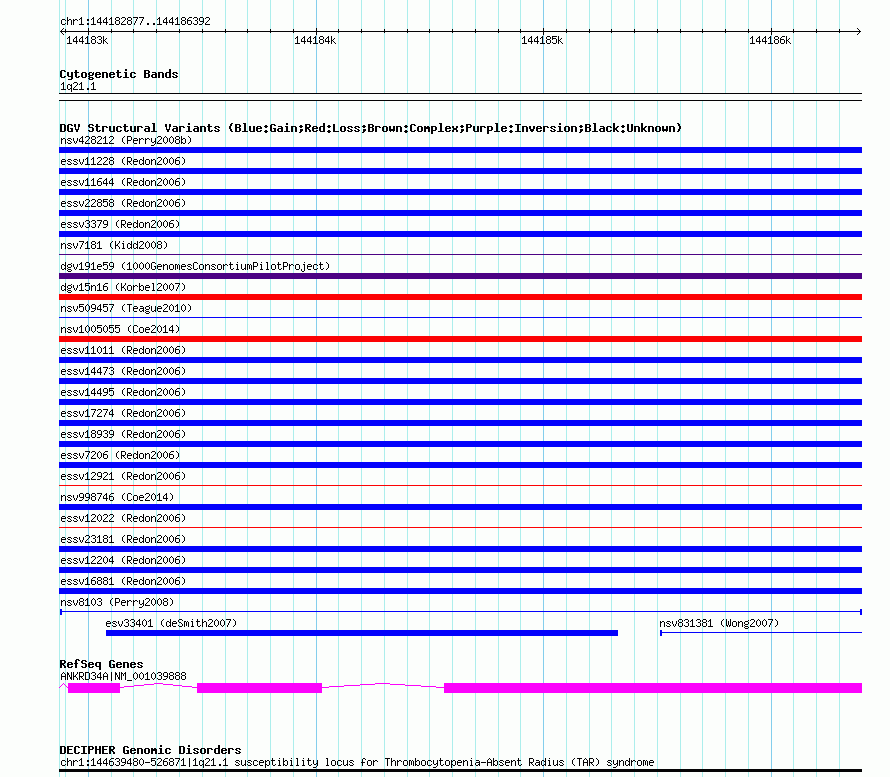The width and height of the screenshot is (890, 777).
Task: Click essv23181 (Redon2006) label
Action: pyautogui.click(x=123, y=539)
